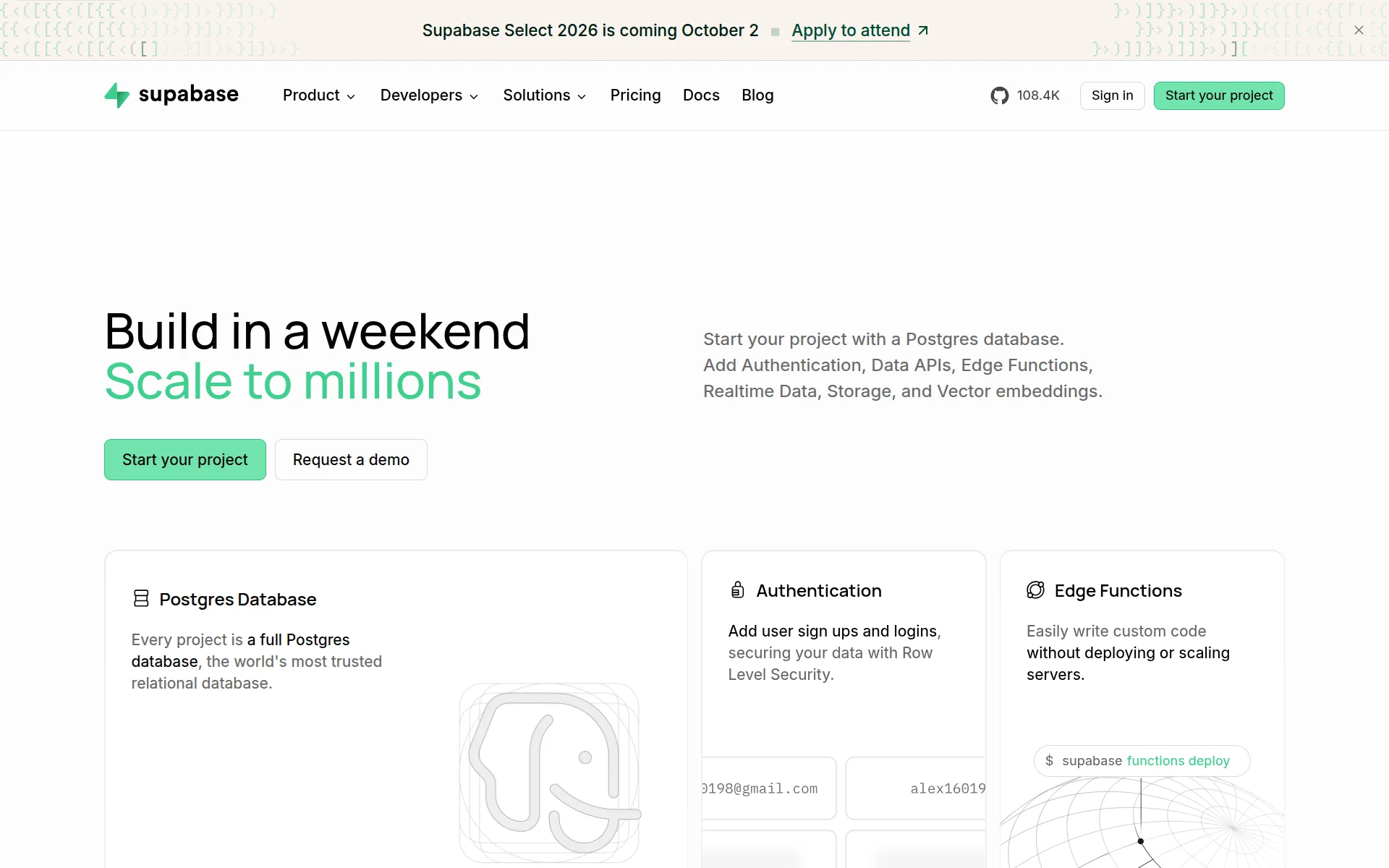1389x868 pixels.
Task: Click Start your project in the navbar
Action: [x=1219, y=95]
